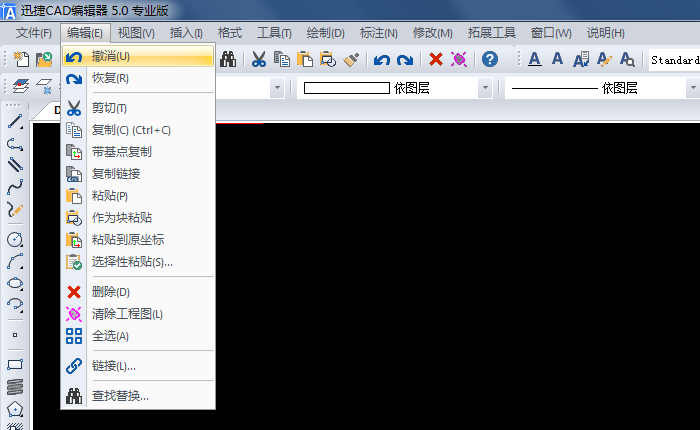Open the 插入(I) menu
Image resolution: width=700 pixels, height=430 pixels.
coord(186,33)
